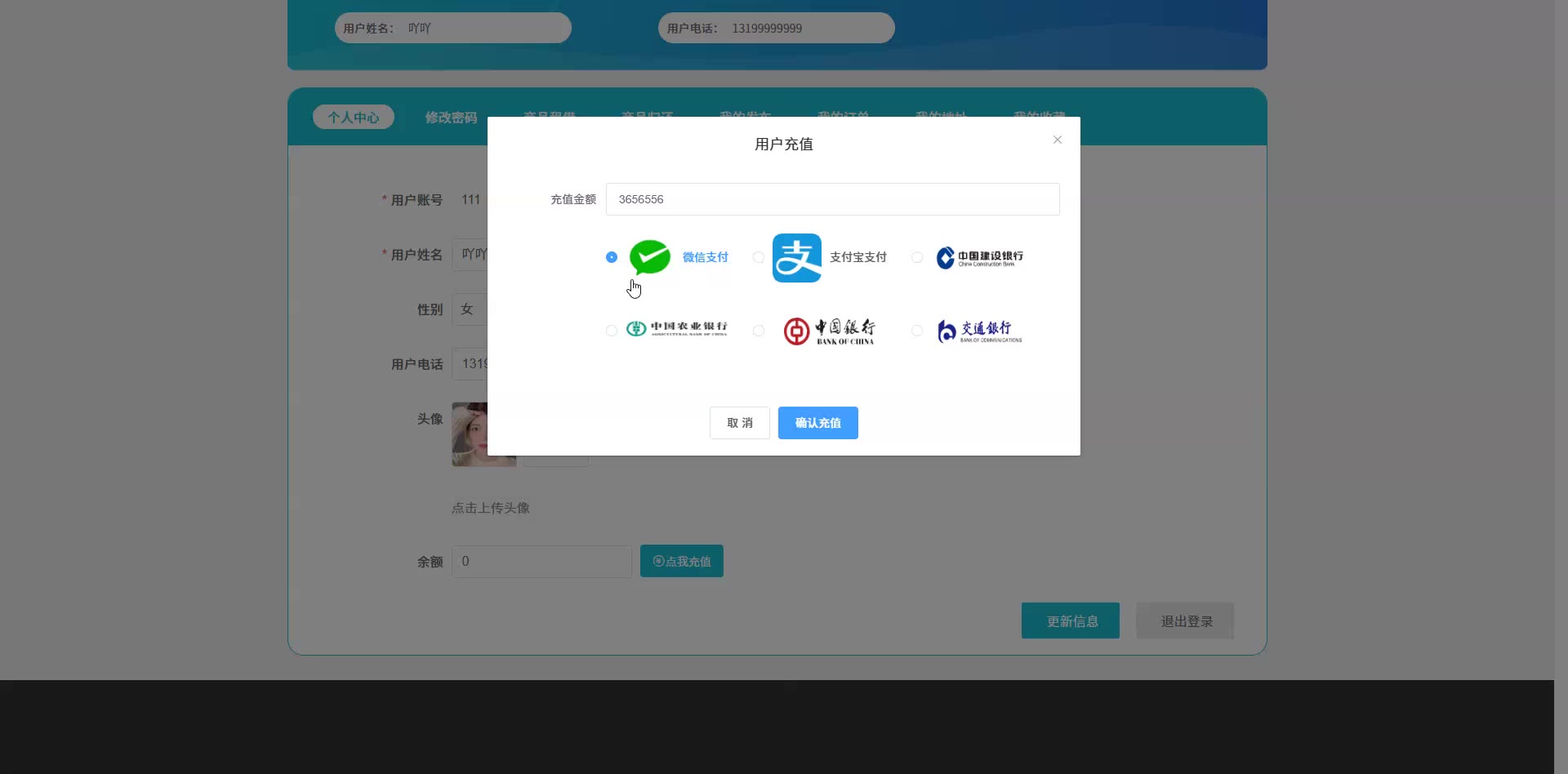Choose Agricultural Bank of China radio option
Viewport: 1568px width, 774px height.
(612, 331)
